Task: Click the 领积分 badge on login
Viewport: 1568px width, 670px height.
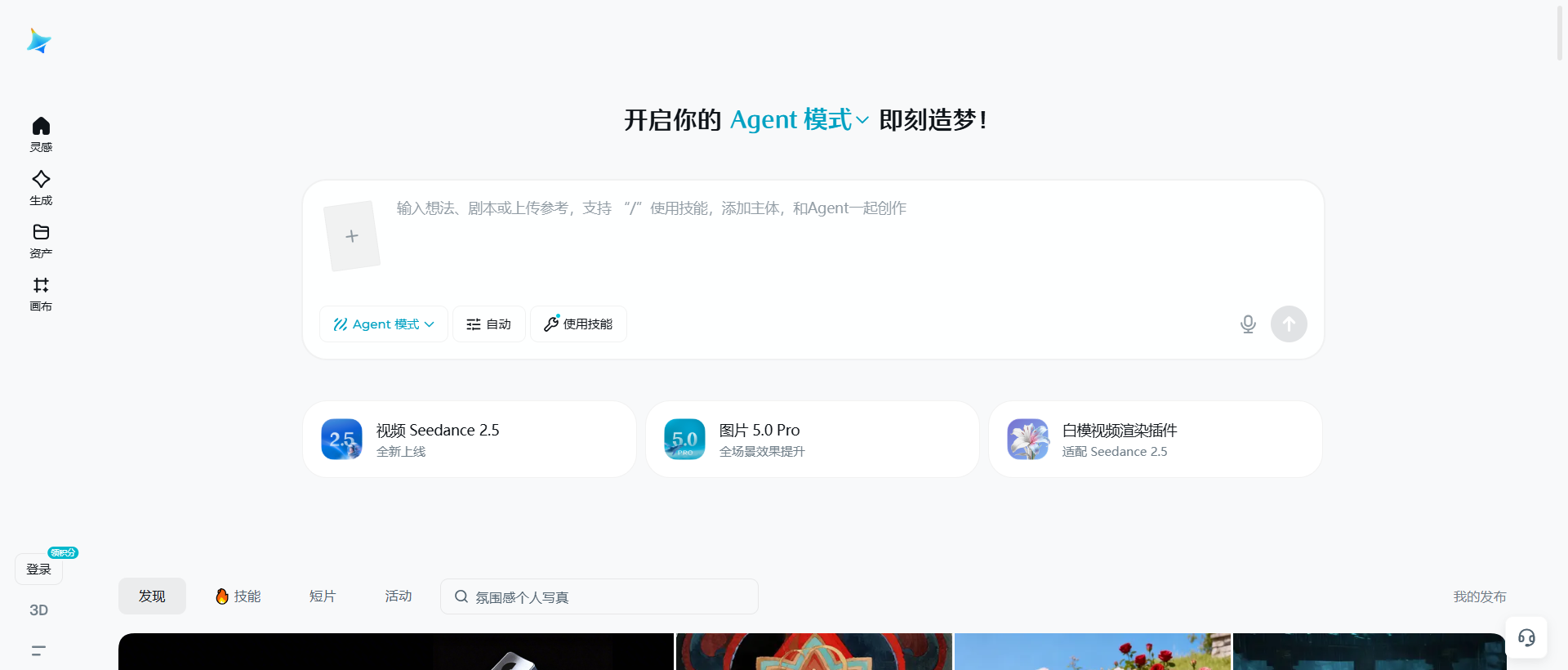Action: (x=63, y=552)
